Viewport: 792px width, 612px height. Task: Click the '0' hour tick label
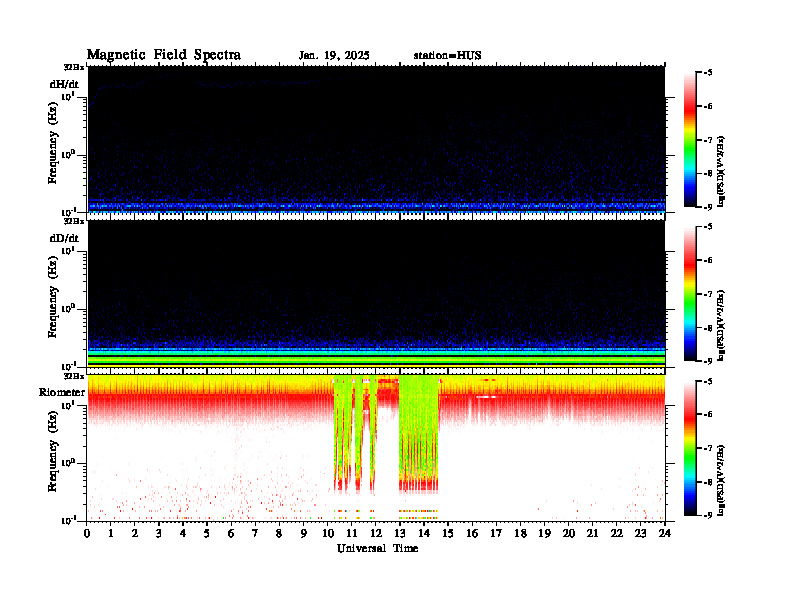pos(87,533)
